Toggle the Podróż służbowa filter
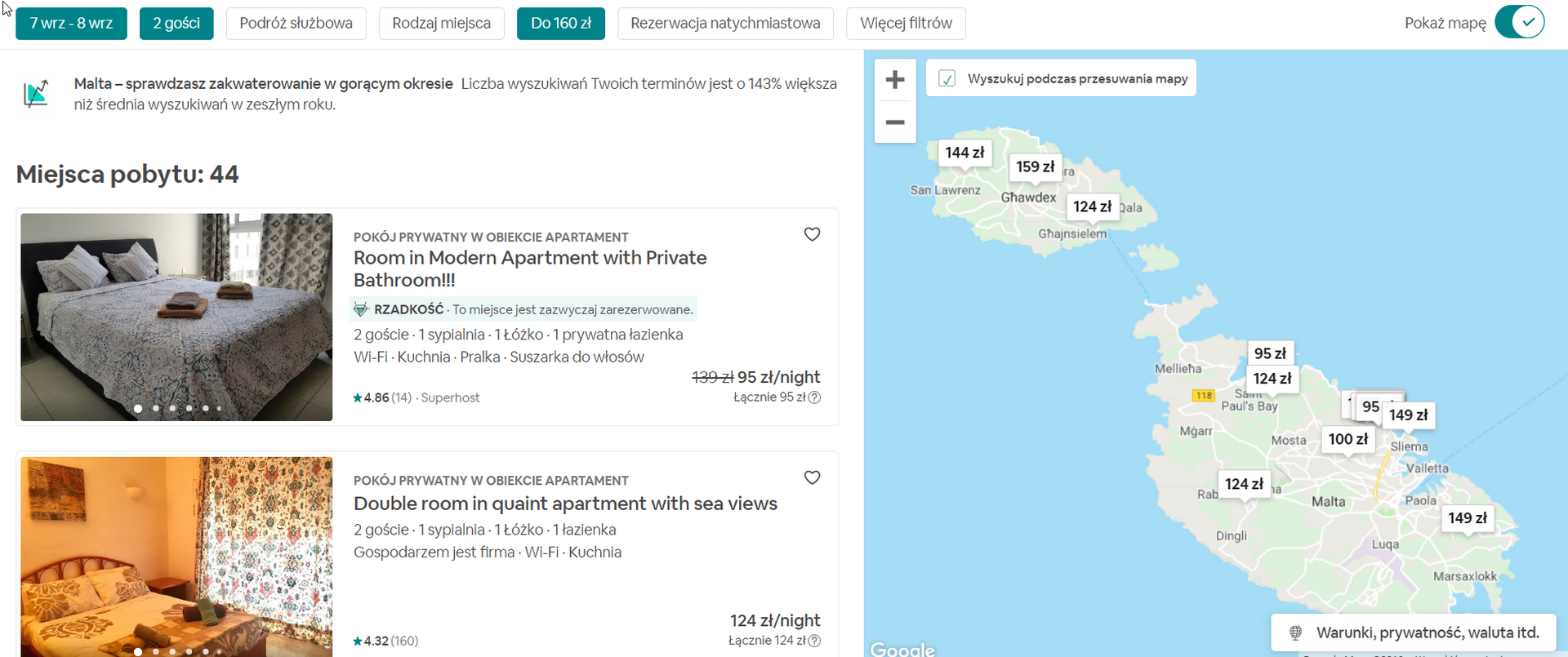The width and height of the screenshot is (1568, 657). (296, 24)
